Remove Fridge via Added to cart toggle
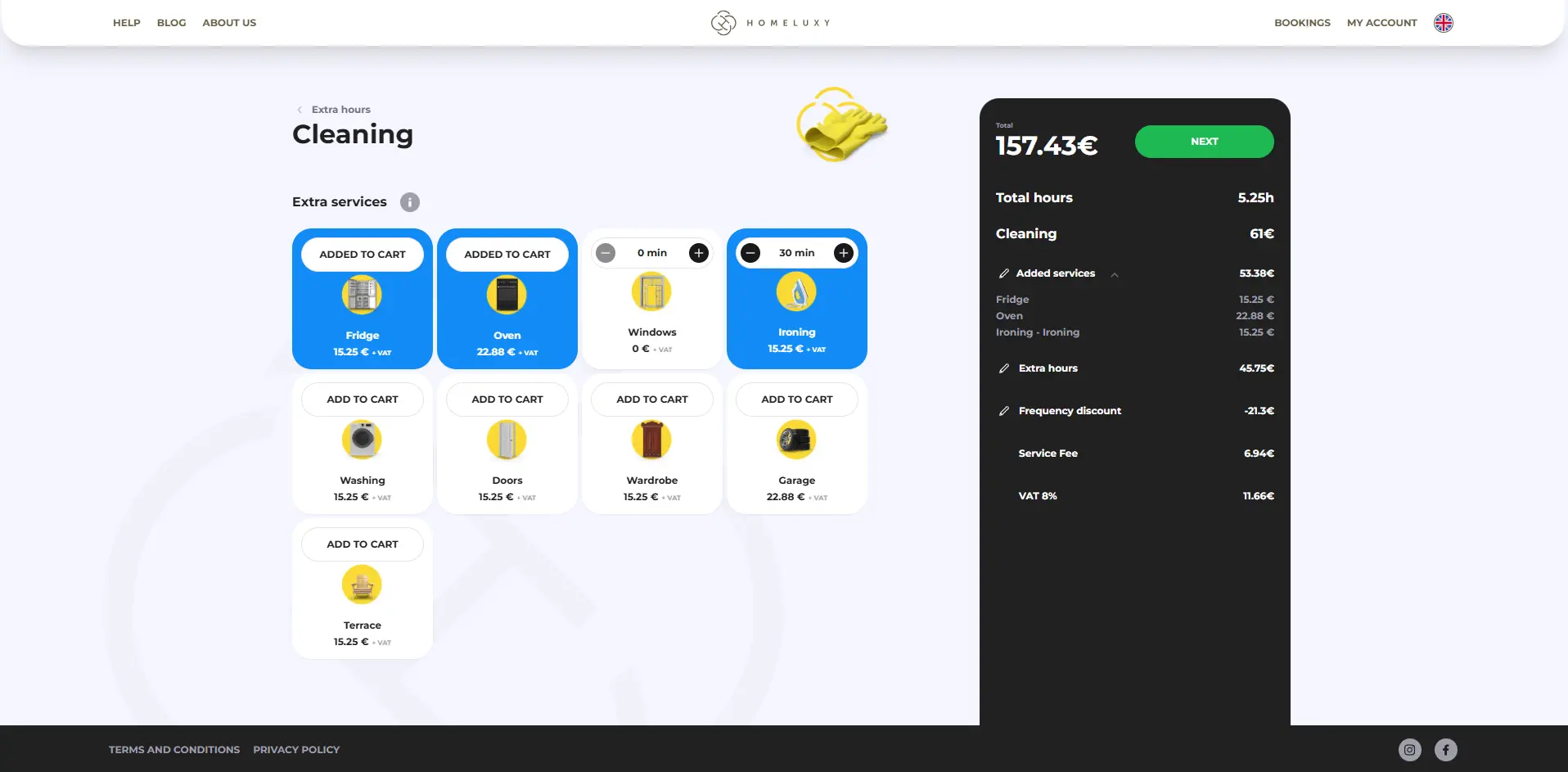 click(x=363, y=255)
